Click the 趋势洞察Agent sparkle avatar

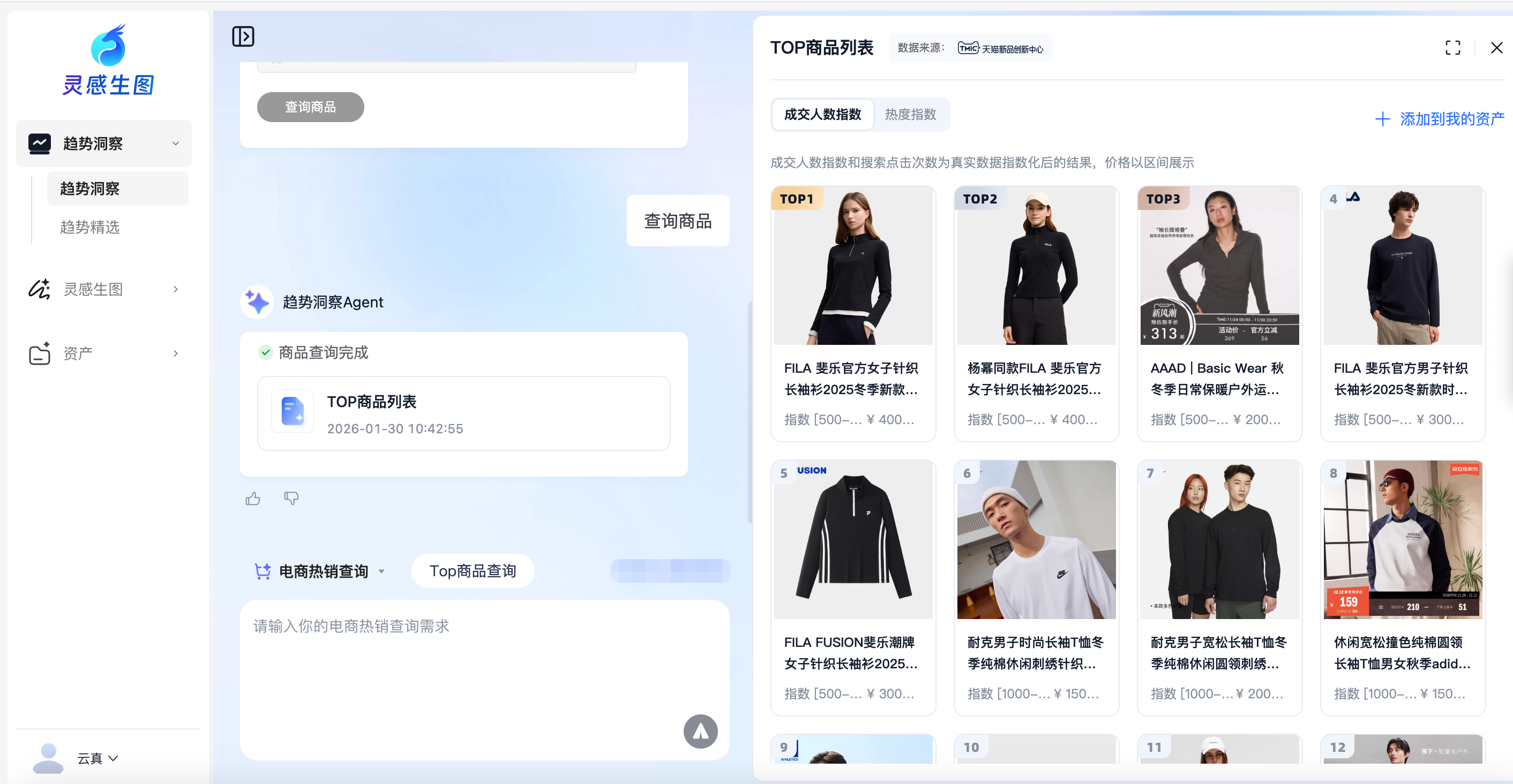(x=257, y=303)
